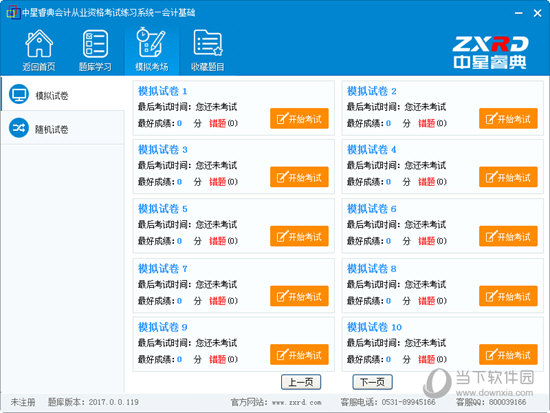Click the 返回首页 home icon
Image resolution: width=550 pixels, height=413 pixels.
click(39, 44)
